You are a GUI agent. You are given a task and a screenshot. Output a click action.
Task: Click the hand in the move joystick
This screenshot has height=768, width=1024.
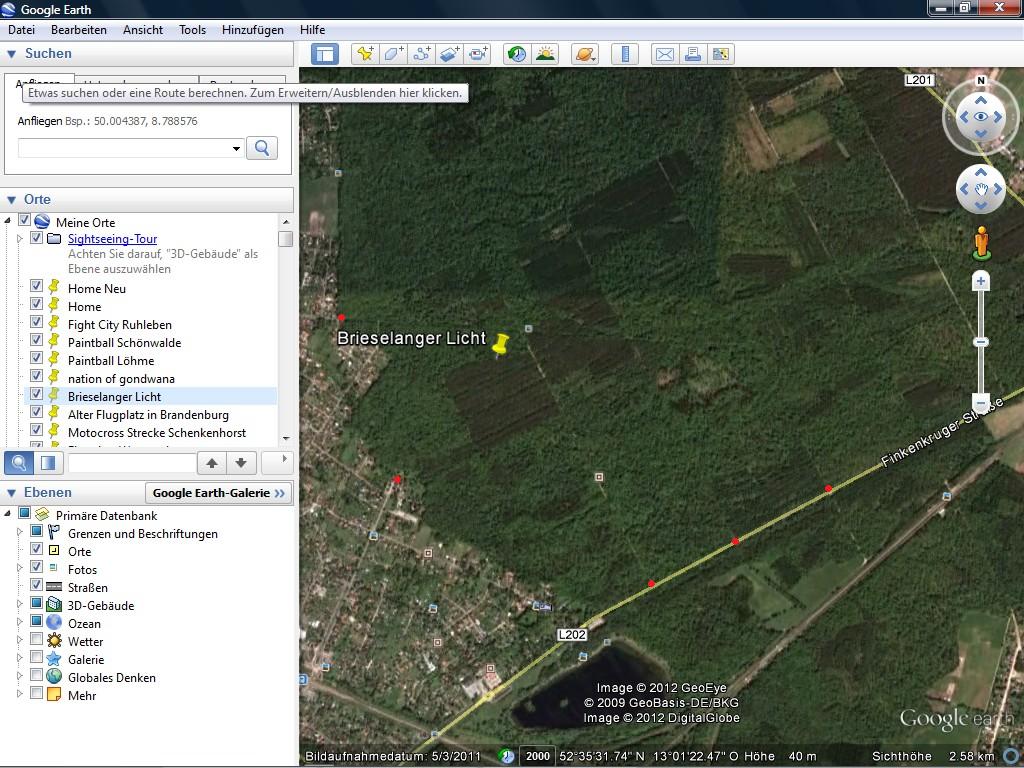point(980,189)
